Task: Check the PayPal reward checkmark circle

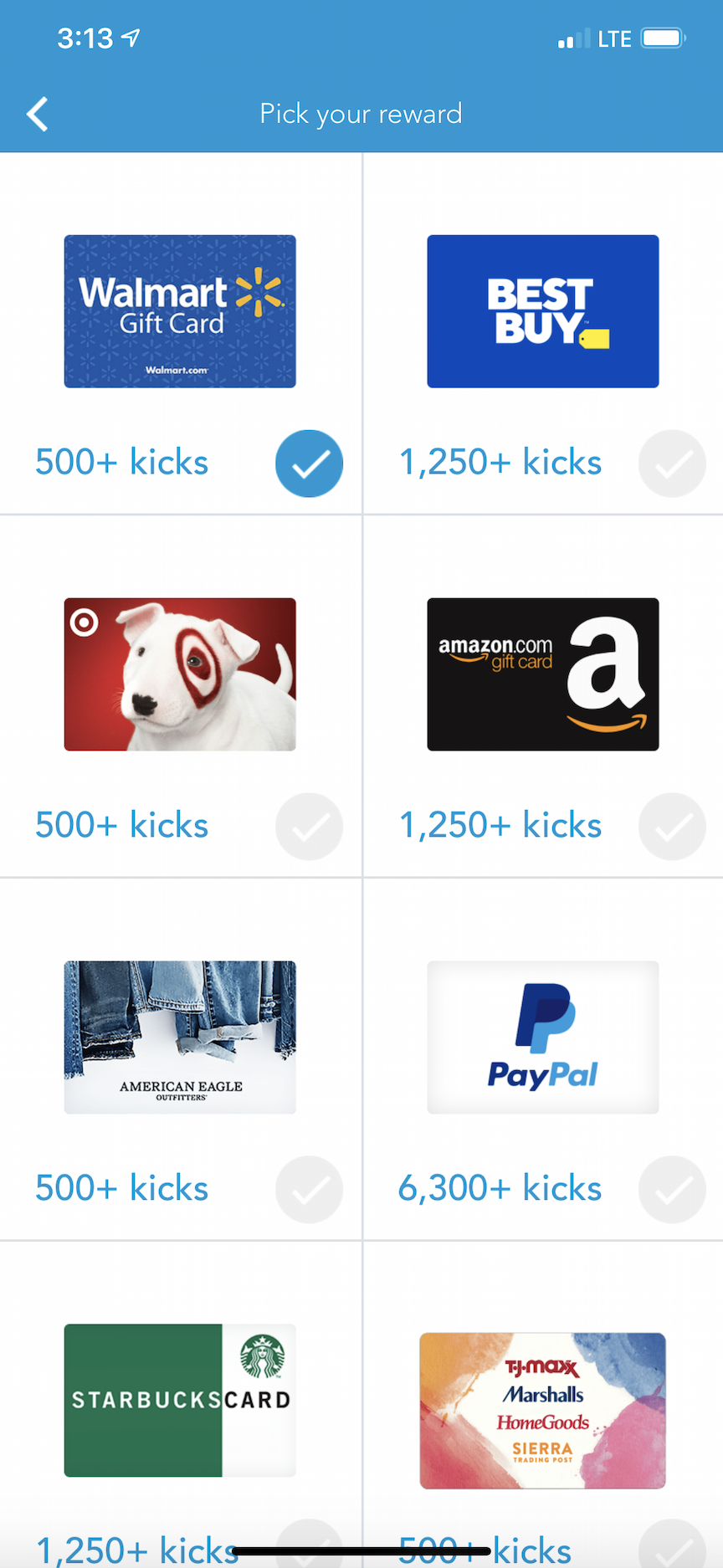Action: click(673, 1190)
